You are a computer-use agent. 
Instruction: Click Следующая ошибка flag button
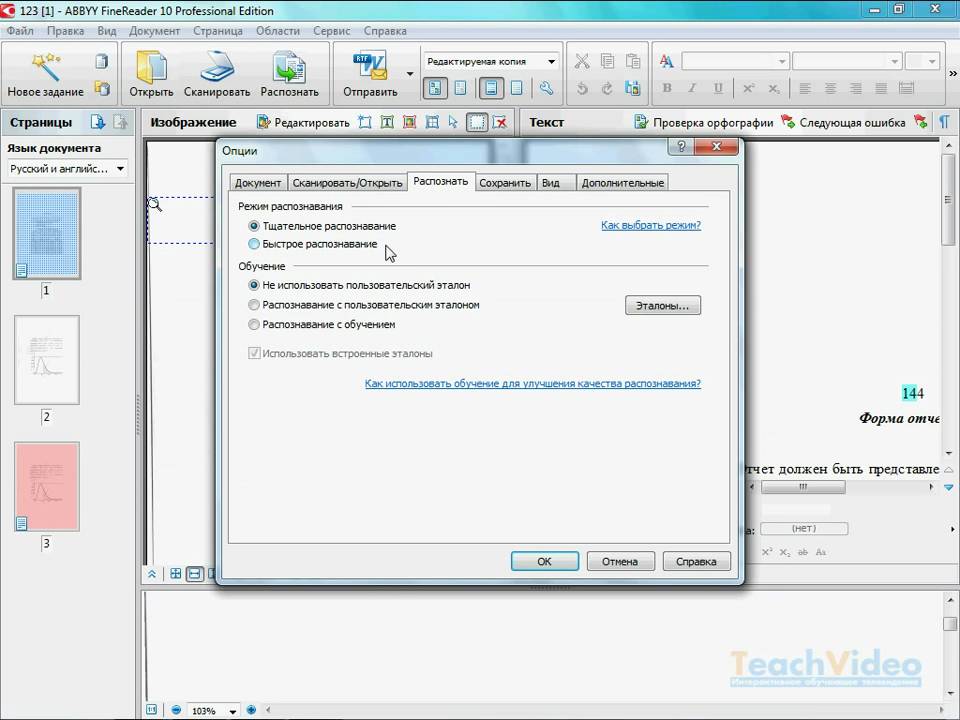tap(845, 122)
